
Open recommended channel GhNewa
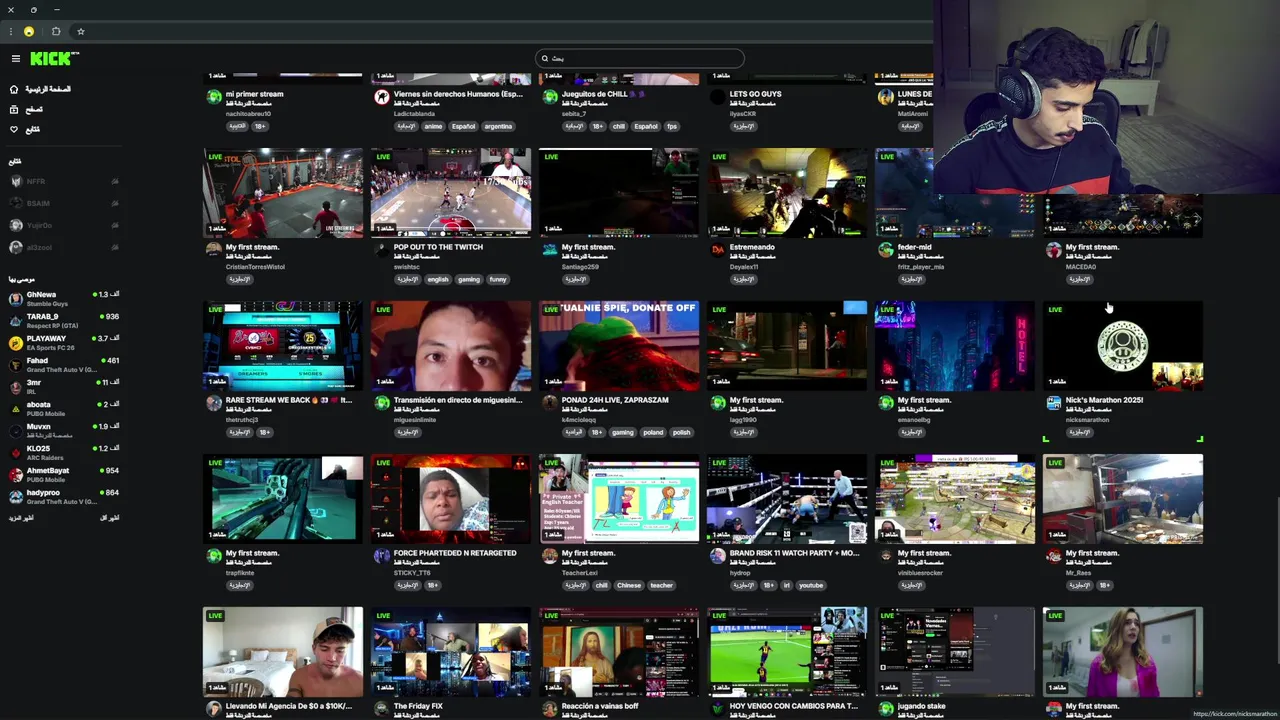(x=62, y=299)
